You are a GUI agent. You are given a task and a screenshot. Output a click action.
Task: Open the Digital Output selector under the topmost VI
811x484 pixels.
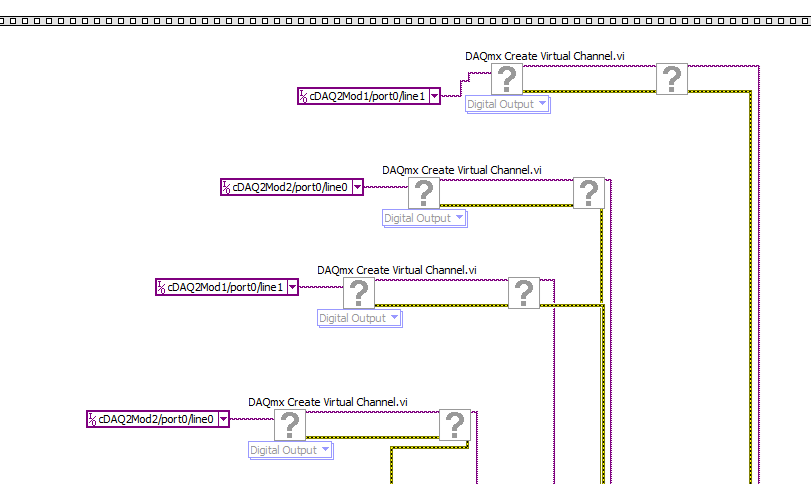pyautogui.click(x=507, y=104)
